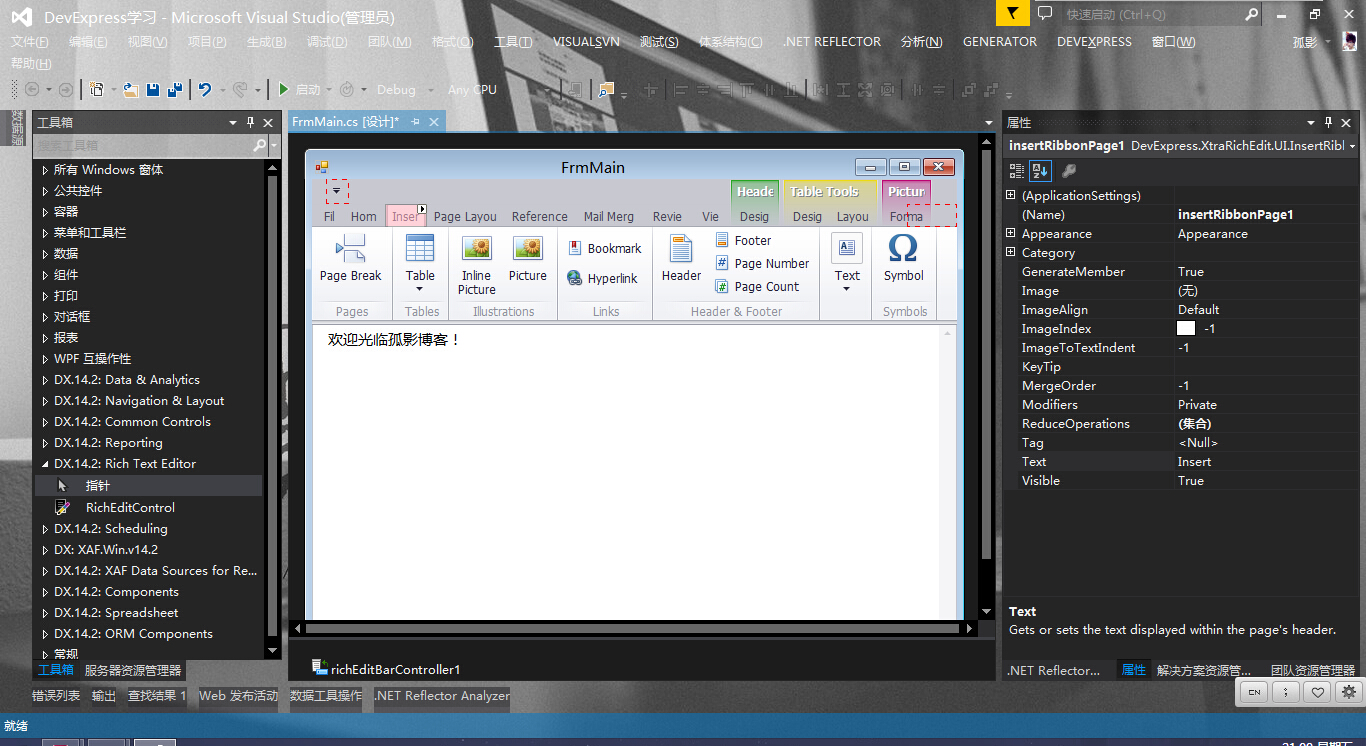Image resolution: width=1366 pixels, height=746 pixels.
Task: Click Page Number in Header & Footer
Action: 762,263
